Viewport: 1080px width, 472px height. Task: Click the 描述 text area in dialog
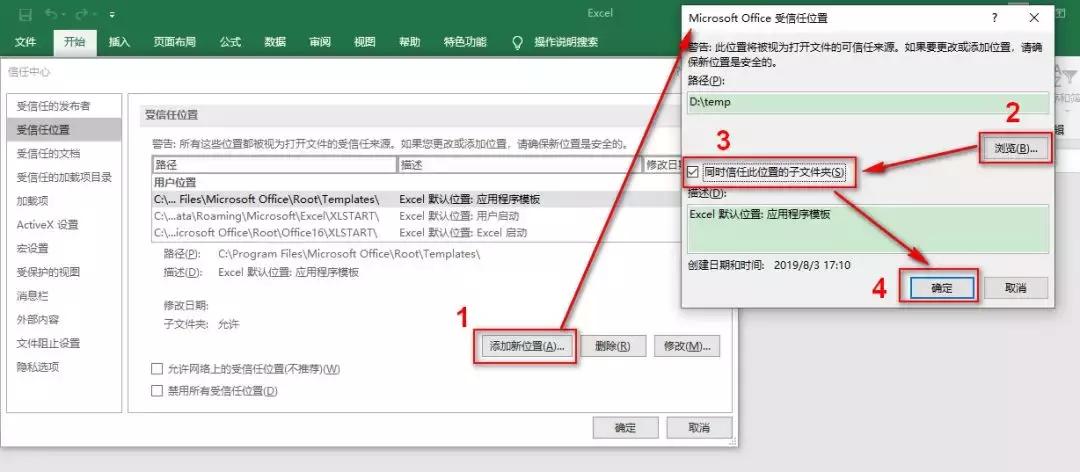click(x=868, y=229)
